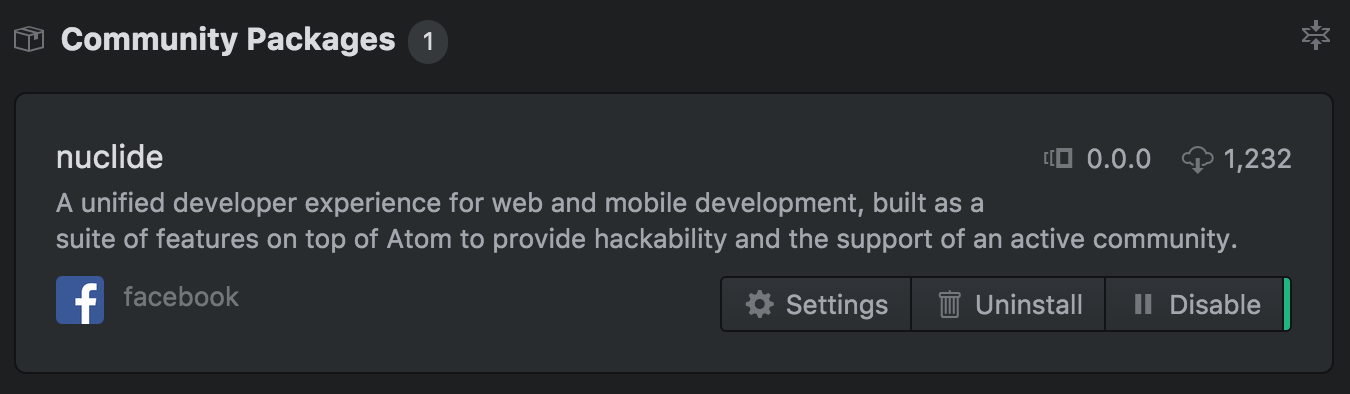The image size is (1350, 394).
Task: Click the Facebook logo avatar
Action: (x=80, y=300)
